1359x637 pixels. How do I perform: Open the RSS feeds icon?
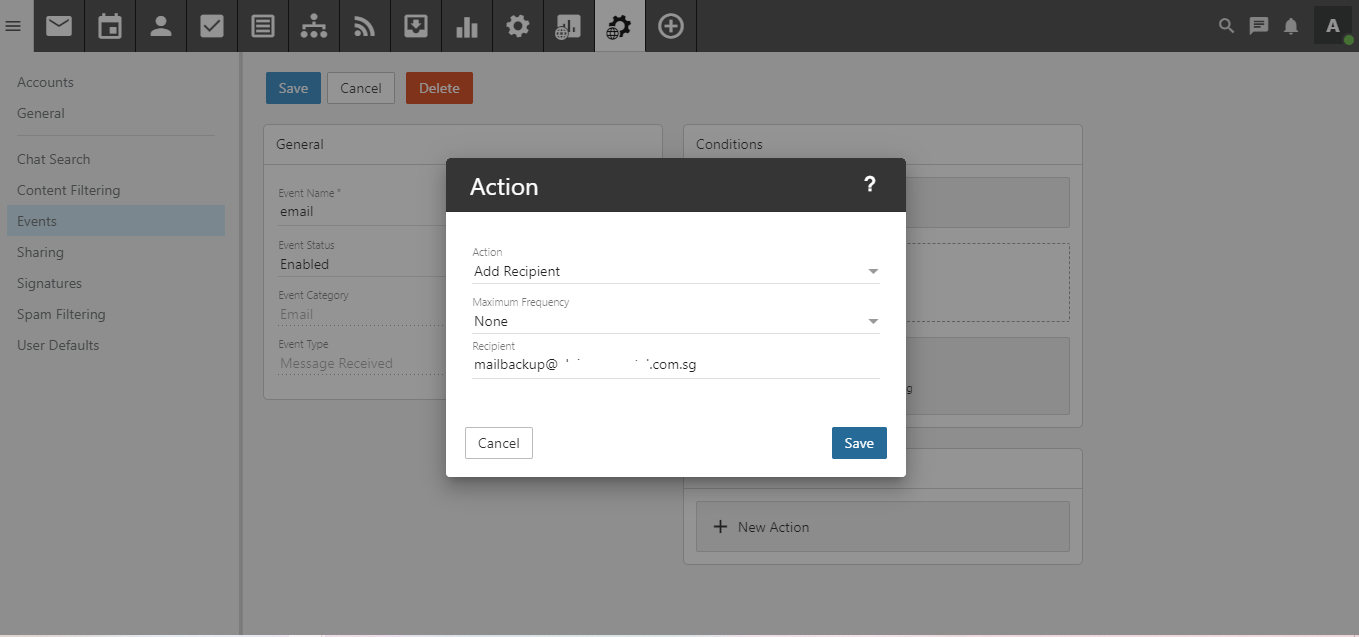[365, 26]
